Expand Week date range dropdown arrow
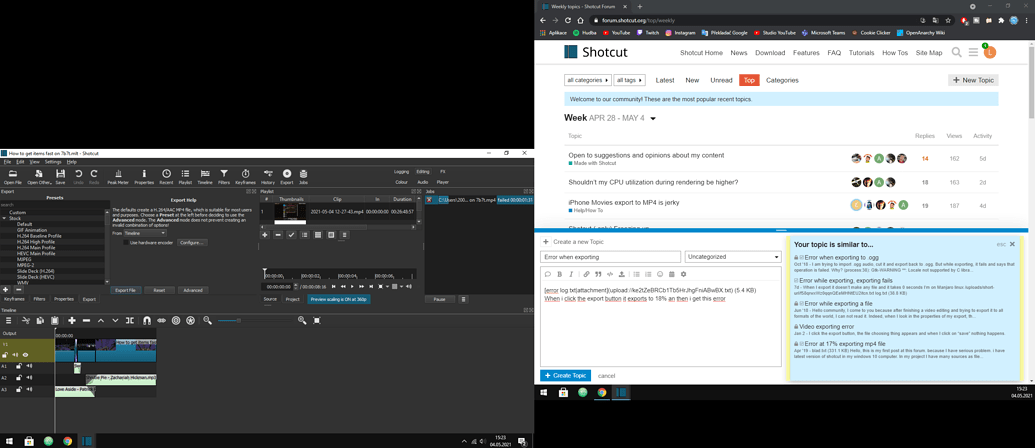Image resolution: width=1035 pixels, height=448 pixels. coord(653,119)
